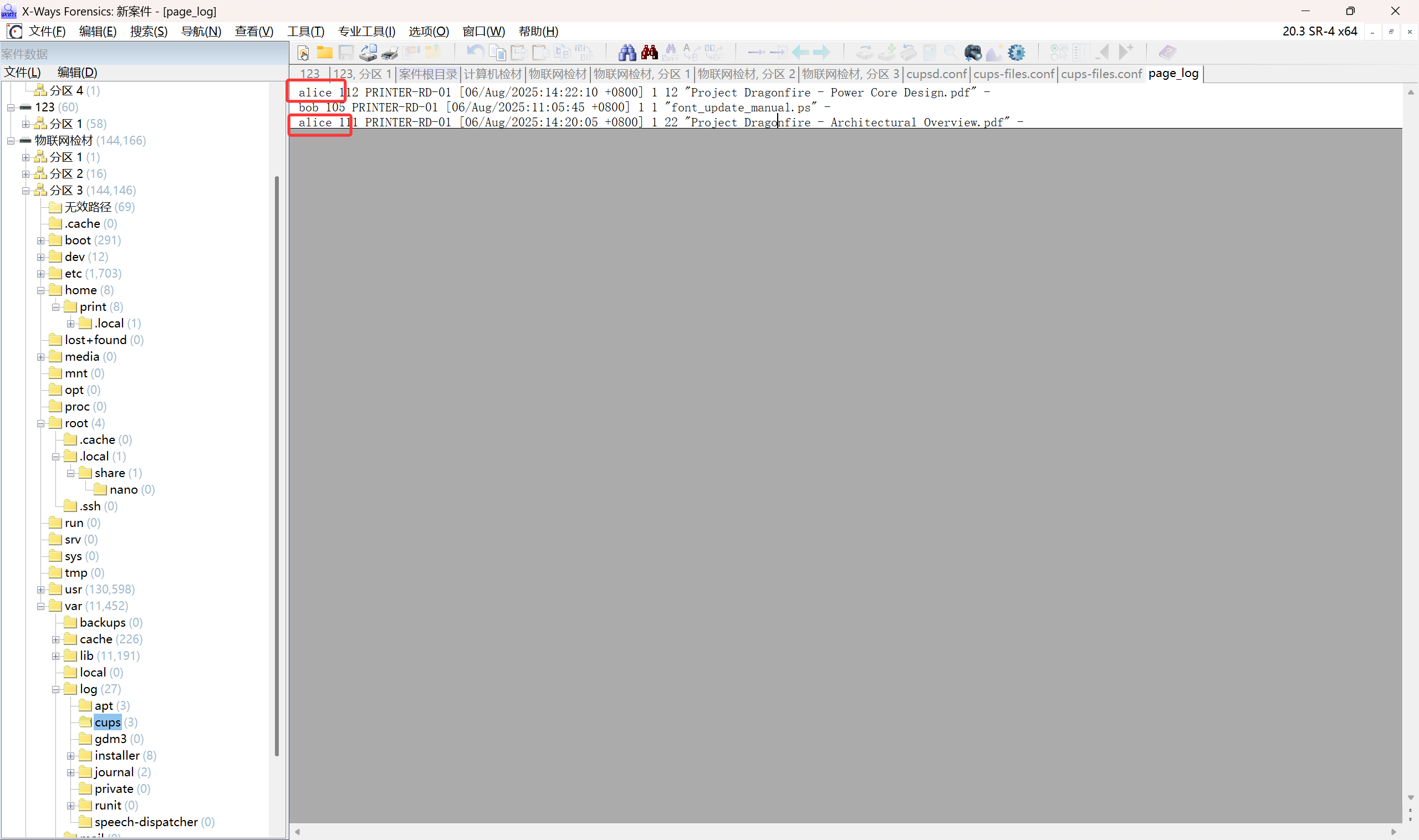Viewport: 1419px width, 840px height.
Task: Click the Save disk icon
Action: click(346, 53)
